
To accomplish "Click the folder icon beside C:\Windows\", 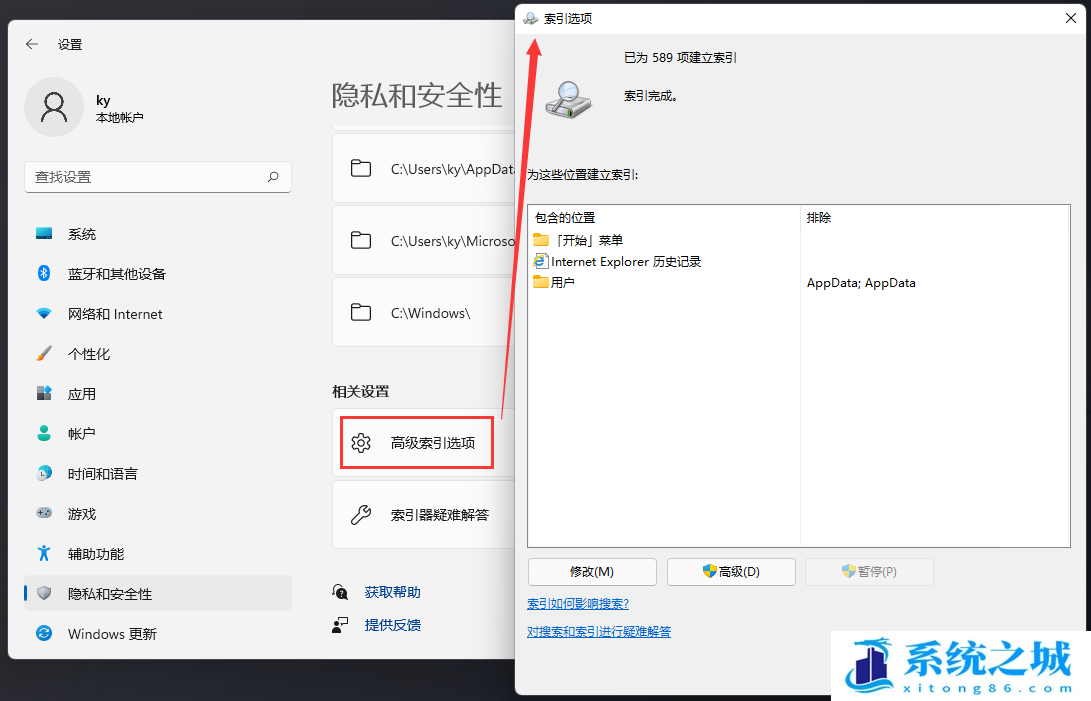I will 360,313.
